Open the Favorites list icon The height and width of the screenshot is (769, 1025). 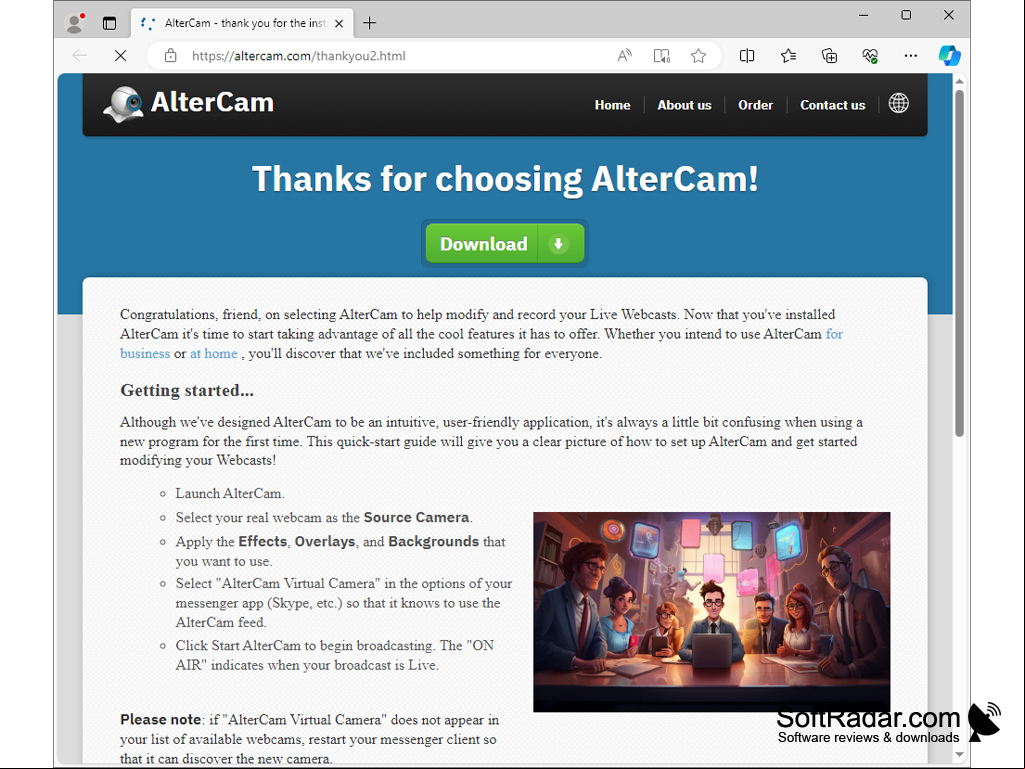788,56
